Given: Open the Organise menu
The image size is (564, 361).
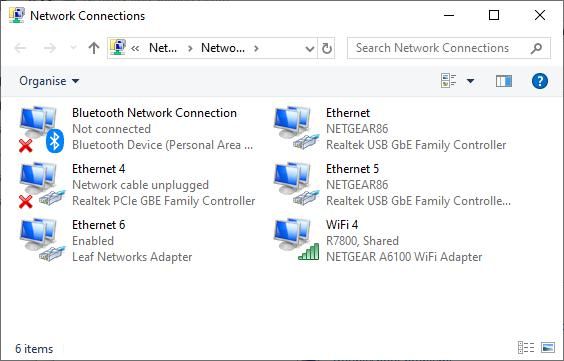Looking at the screenshot, I should pyautogui.click(x=49, y=81).
